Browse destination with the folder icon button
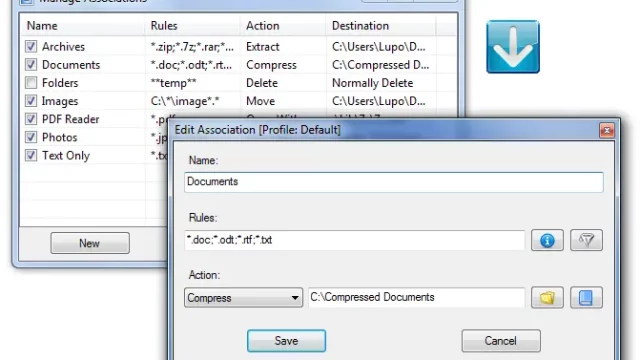 (547, 298)
